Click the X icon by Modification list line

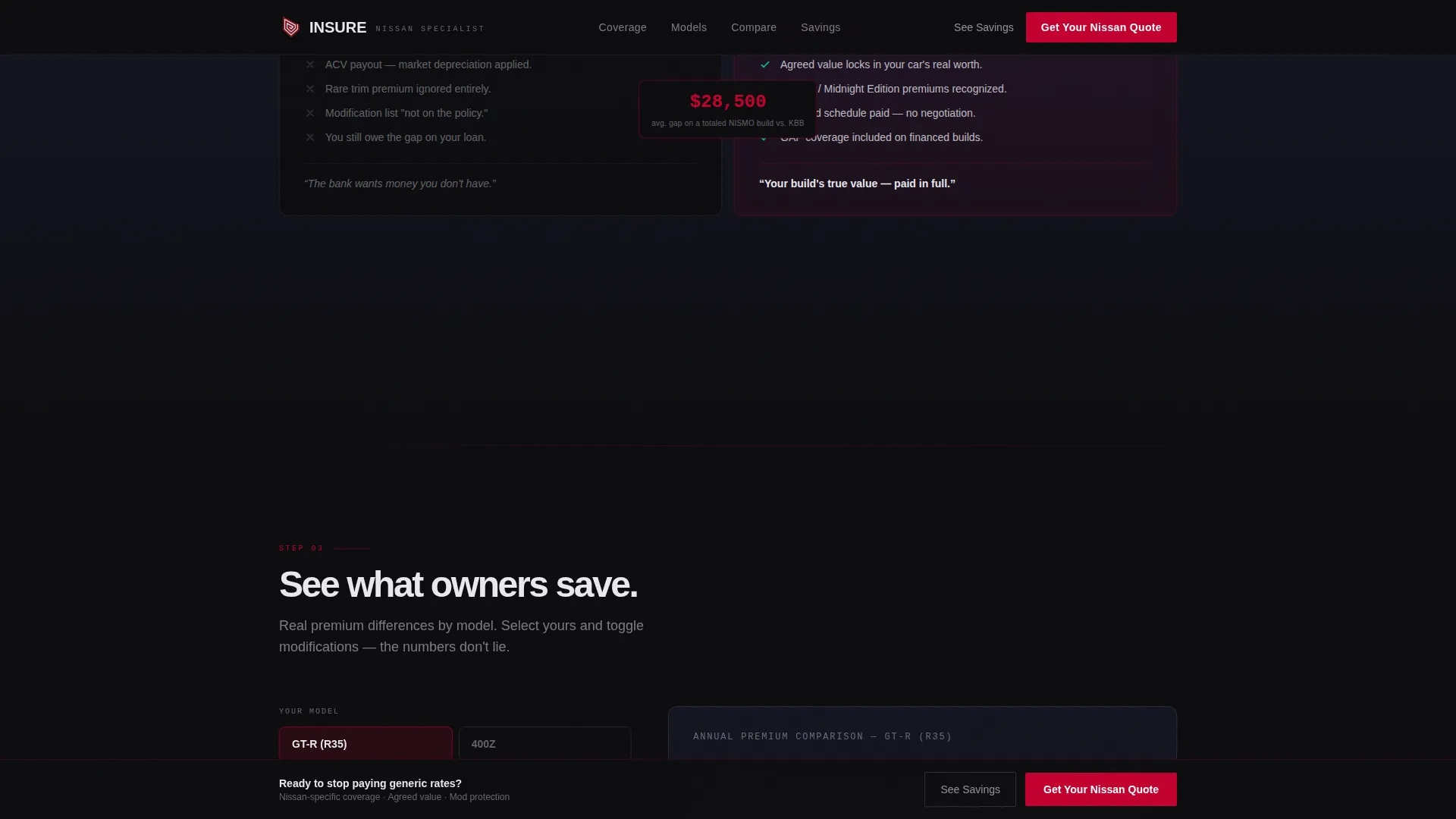(310, 113)
